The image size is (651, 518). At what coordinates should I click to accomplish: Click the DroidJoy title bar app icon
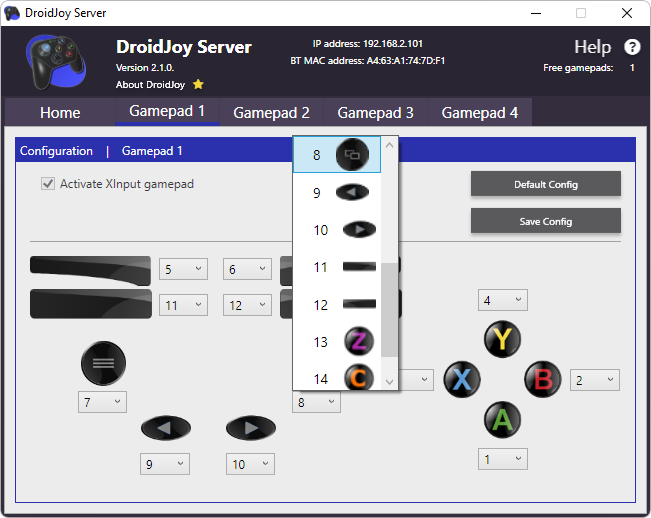point(12,13)
